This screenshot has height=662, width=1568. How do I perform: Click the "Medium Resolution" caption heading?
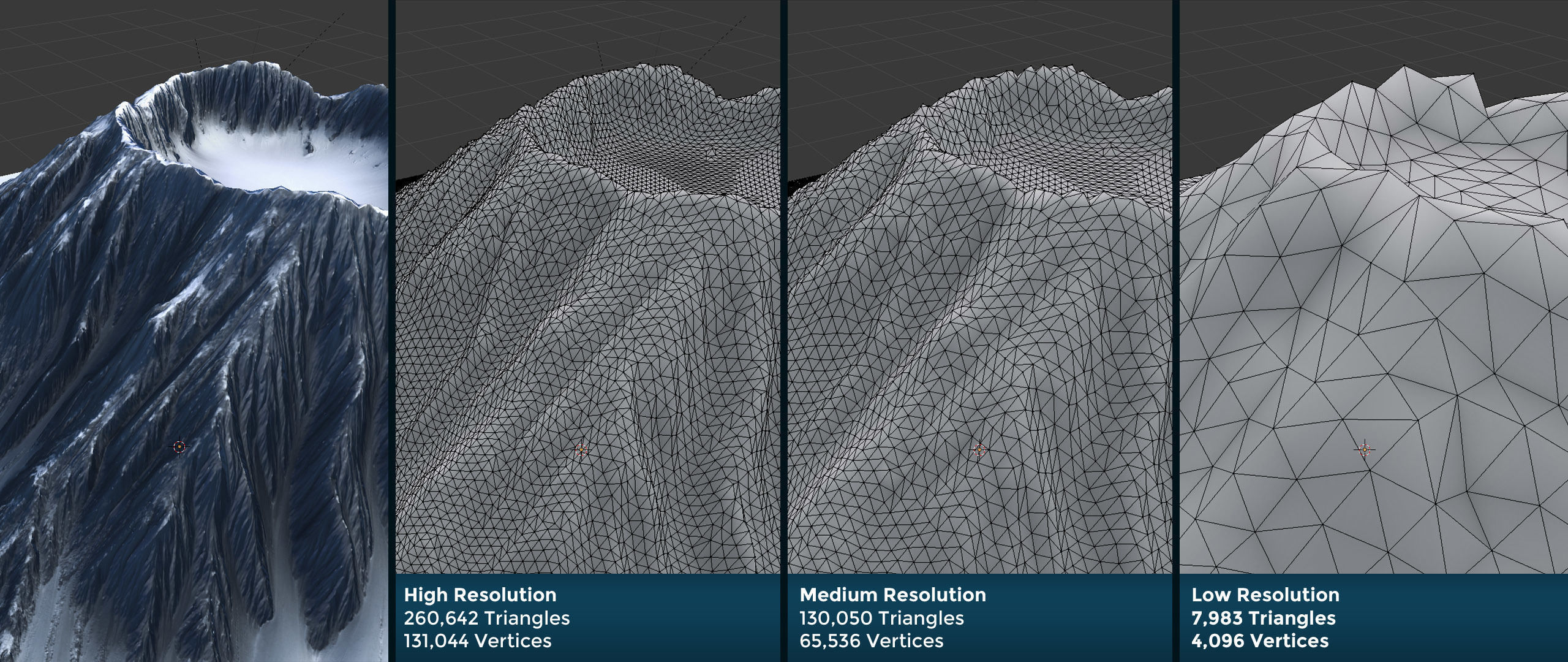pos(893,595)
